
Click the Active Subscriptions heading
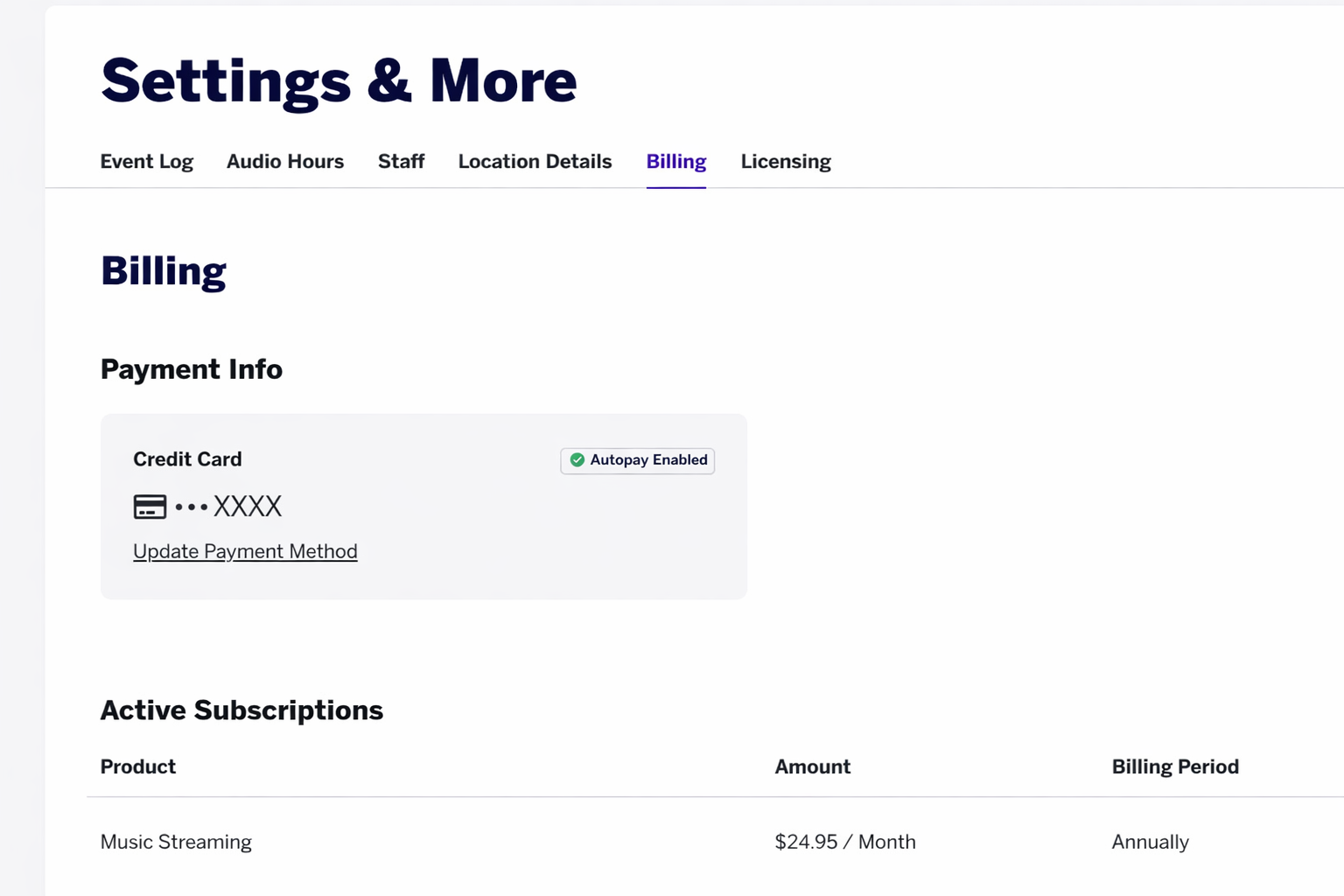point(242,710)
